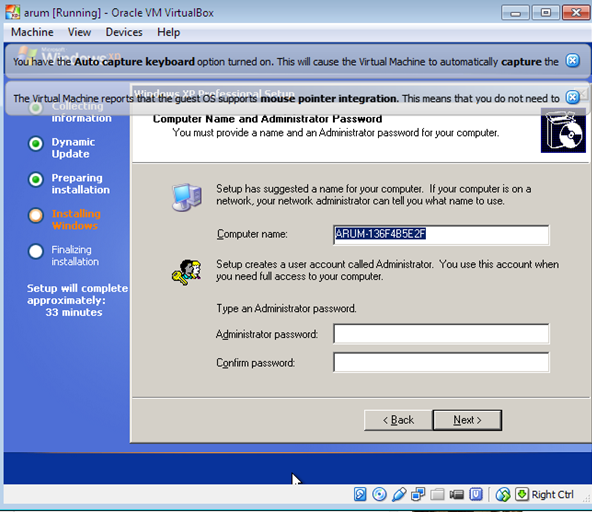
Task: Click the 'Computer name:' label
Action: 252,234
